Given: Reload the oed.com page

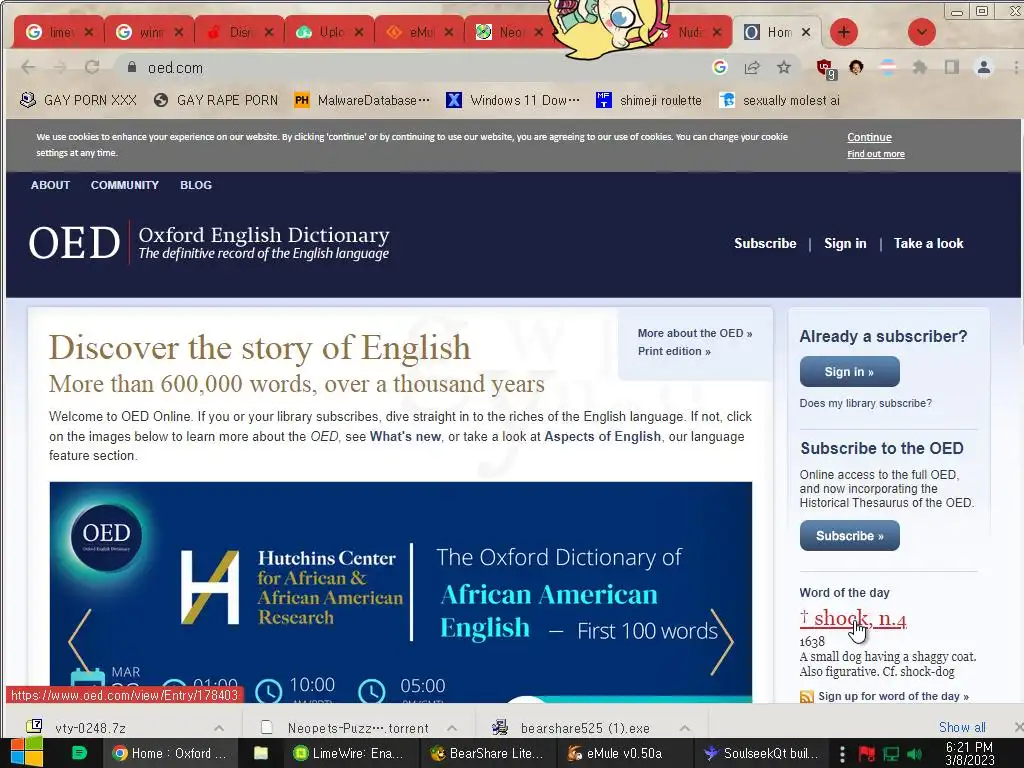Looking at the screenshot, I should pos(92,67).
